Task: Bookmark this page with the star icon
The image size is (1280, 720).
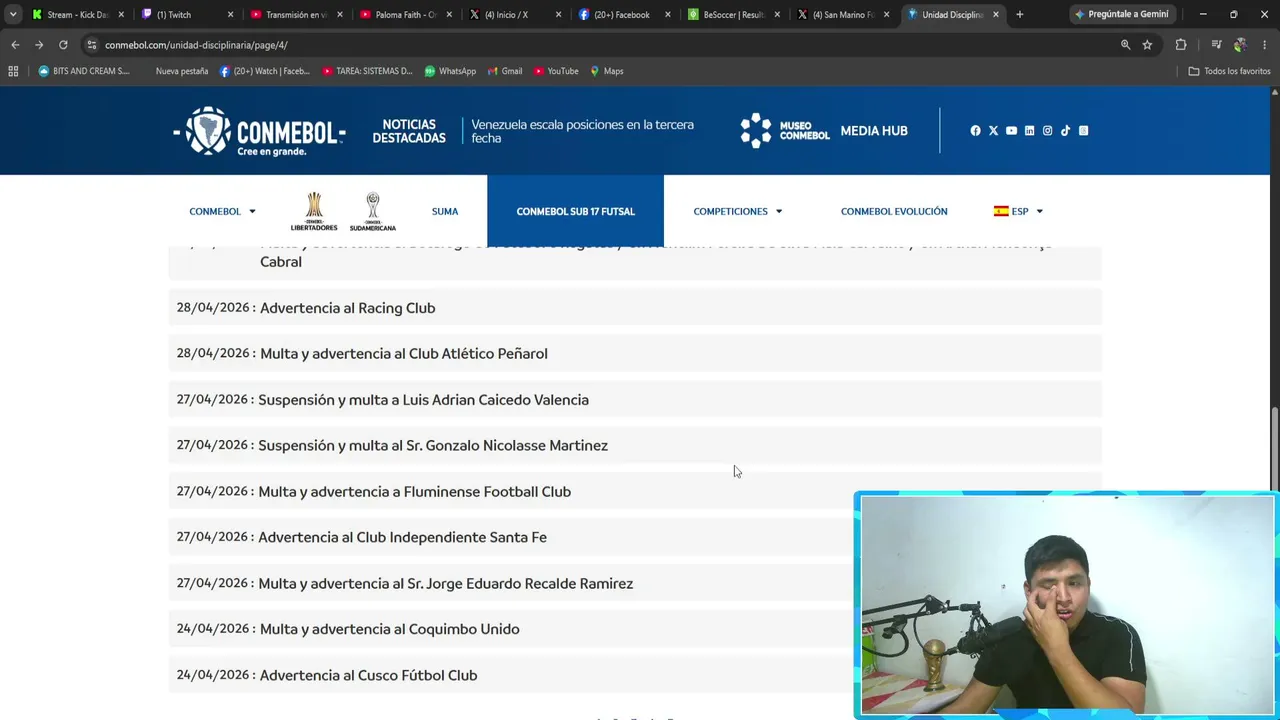Action: point(1147,45)
